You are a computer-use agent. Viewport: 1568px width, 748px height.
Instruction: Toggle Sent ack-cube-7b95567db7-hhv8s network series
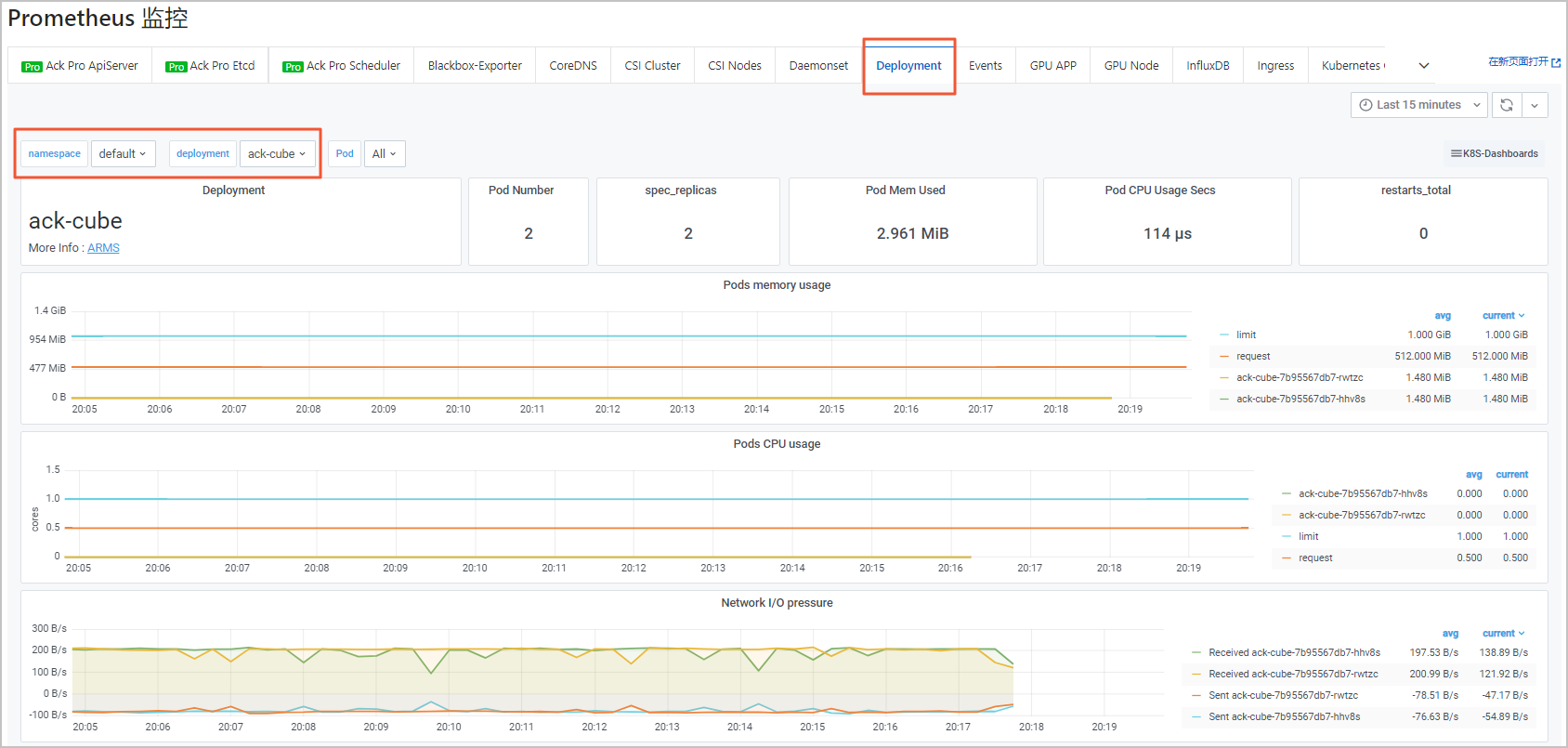click(1284, 716)
